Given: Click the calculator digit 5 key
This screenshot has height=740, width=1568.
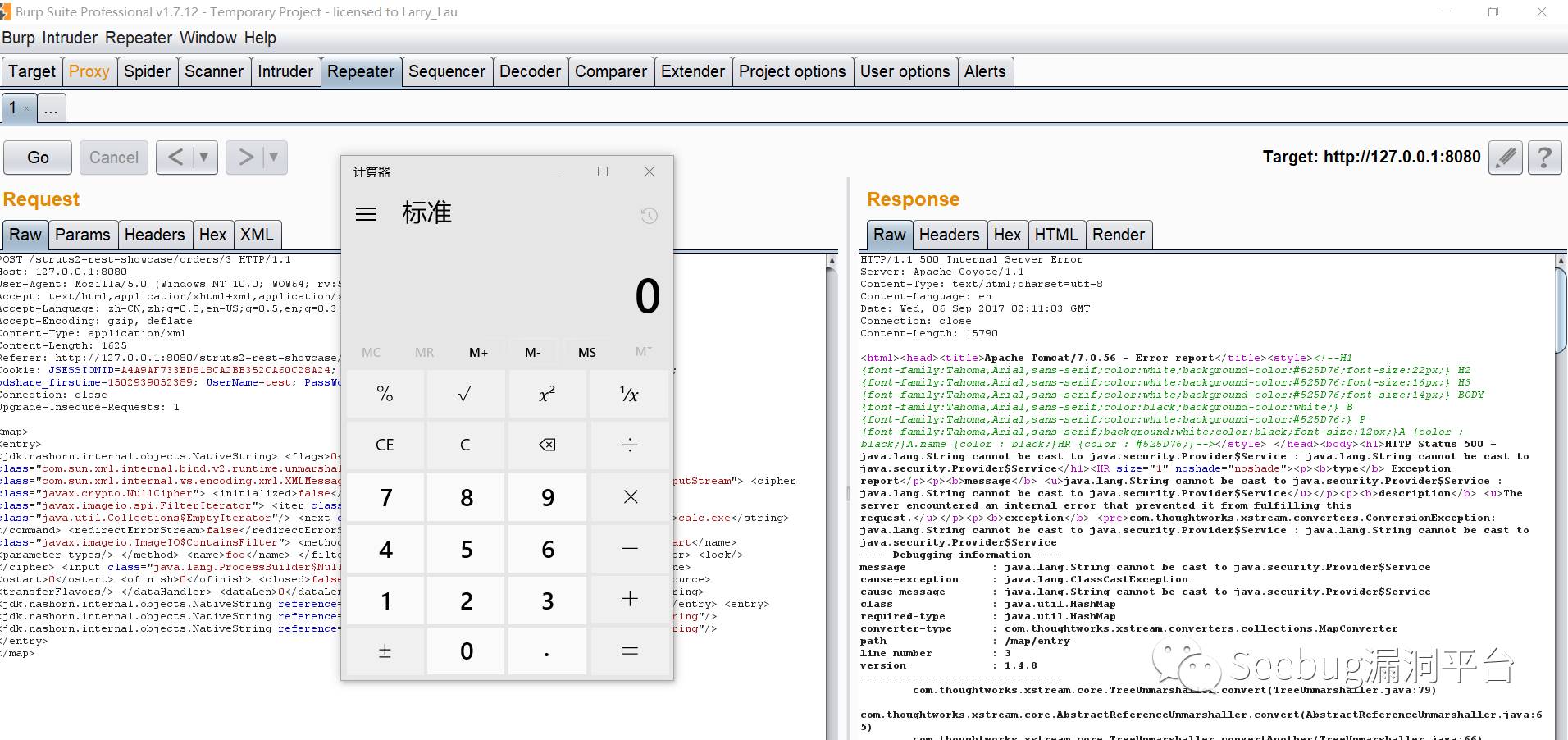Looking at the screenshot, I should 465,548.
